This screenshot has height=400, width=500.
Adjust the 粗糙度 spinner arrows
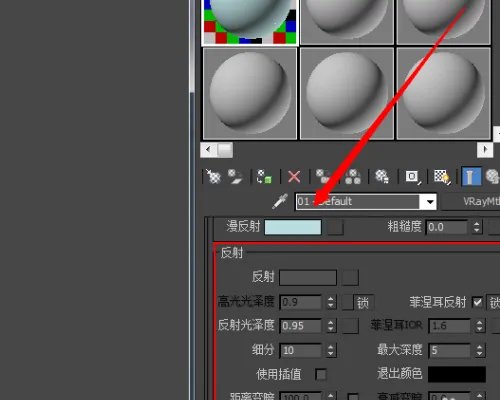(x=477, y=227)
